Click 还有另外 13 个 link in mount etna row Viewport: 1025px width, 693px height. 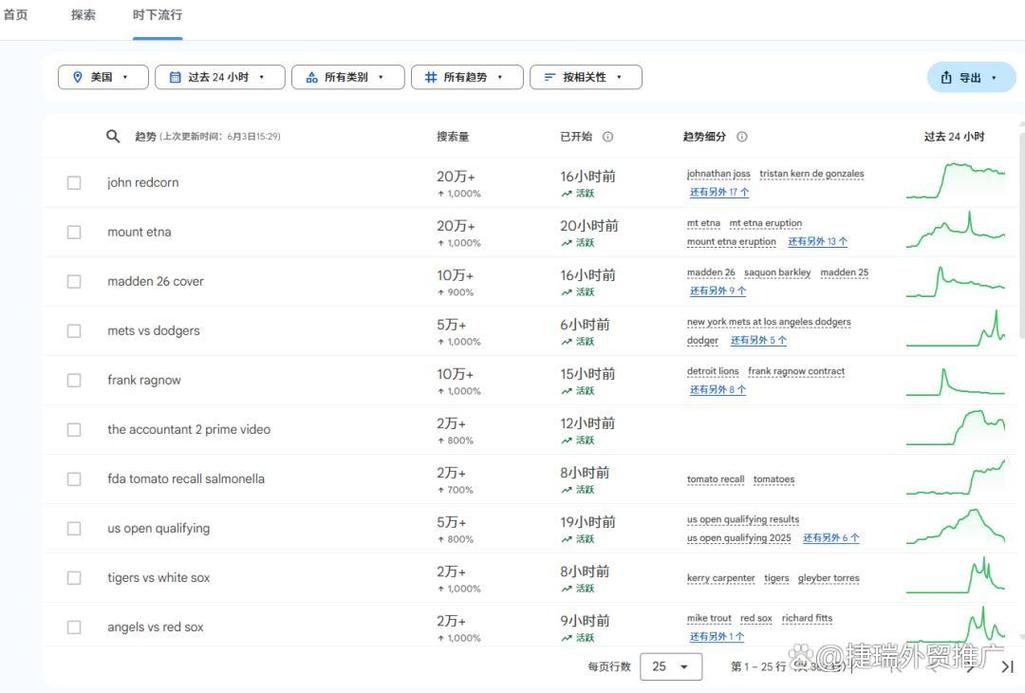click(818, 241)
